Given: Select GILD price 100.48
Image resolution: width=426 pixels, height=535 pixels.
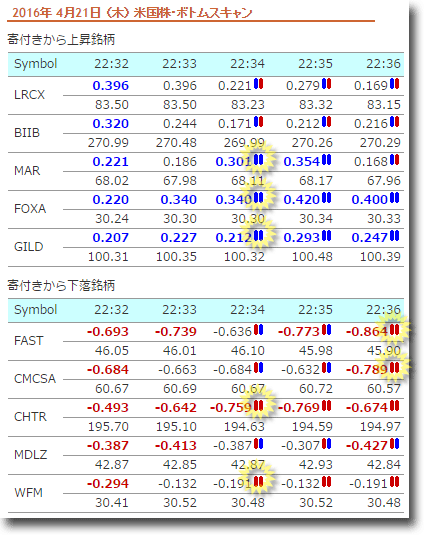Looking at the screenshot, I should pos(312,257).
